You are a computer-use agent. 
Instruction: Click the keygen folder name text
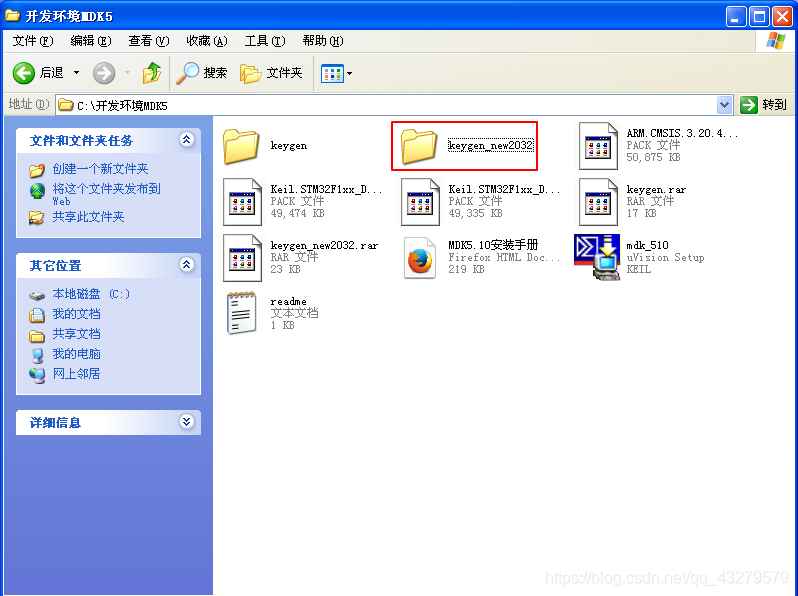289,146
